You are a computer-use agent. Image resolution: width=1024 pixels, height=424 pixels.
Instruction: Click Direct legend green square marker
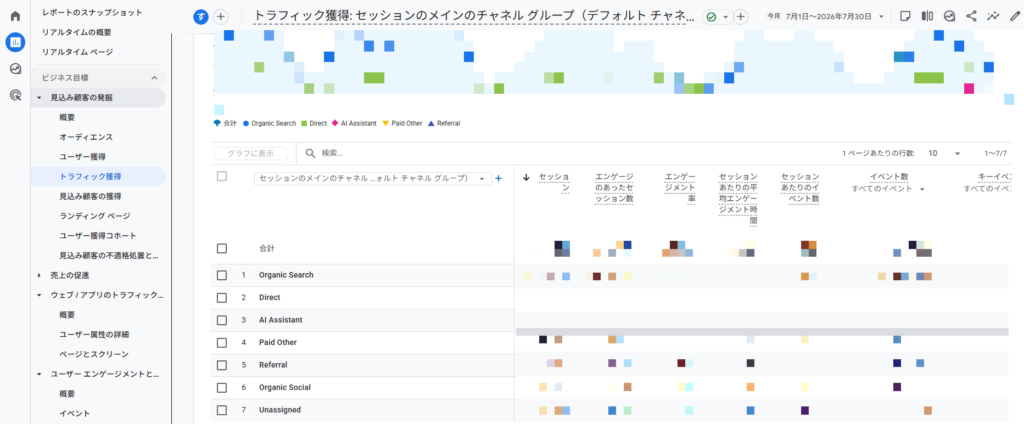pos(304,123)
